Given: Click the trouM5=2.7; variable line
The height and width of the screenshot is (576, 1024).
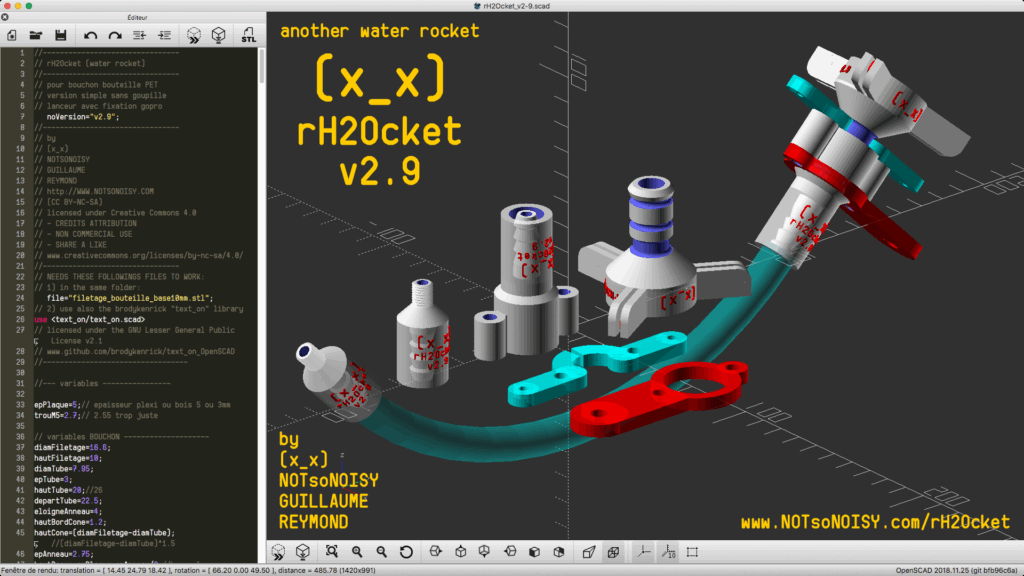Looking at the screenshot, I should 96,415.
